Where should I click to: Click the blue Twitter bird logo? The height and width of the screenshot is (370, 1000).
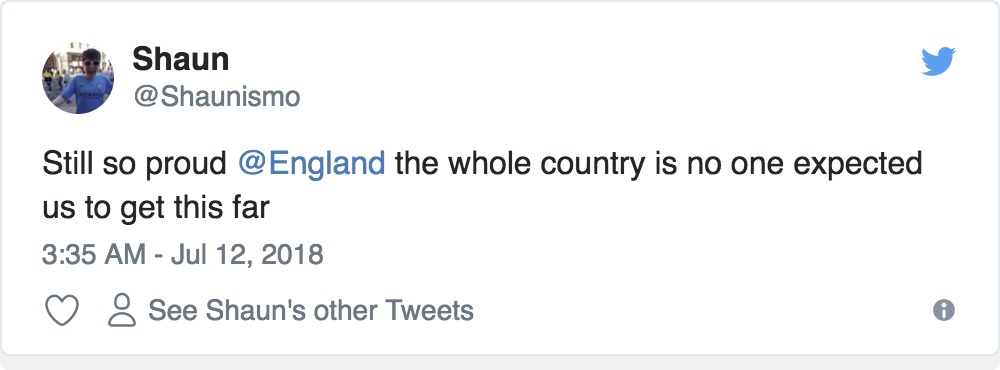click(x=938, y=61)
